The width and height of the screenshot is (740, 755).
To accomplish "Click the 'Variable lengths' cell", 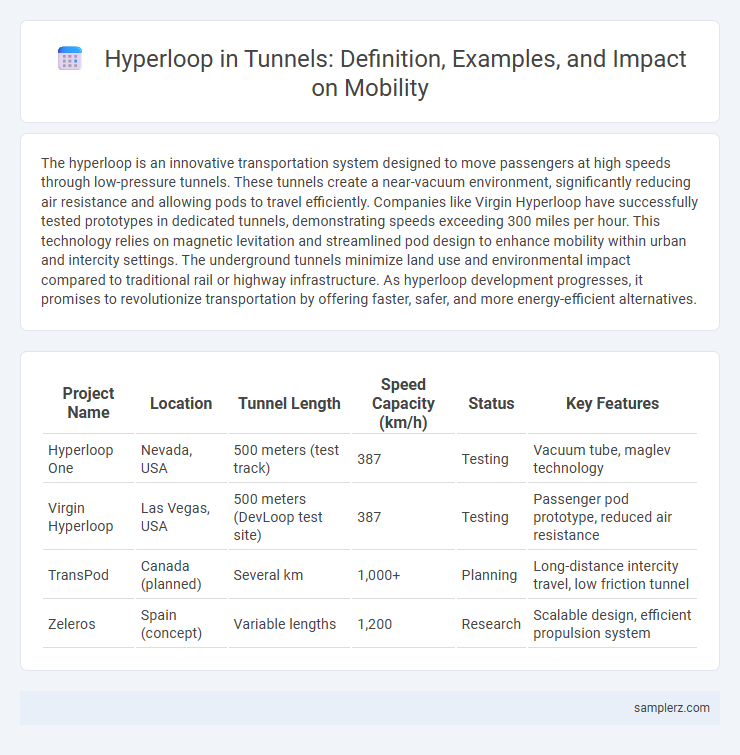I will coord(289,624).
